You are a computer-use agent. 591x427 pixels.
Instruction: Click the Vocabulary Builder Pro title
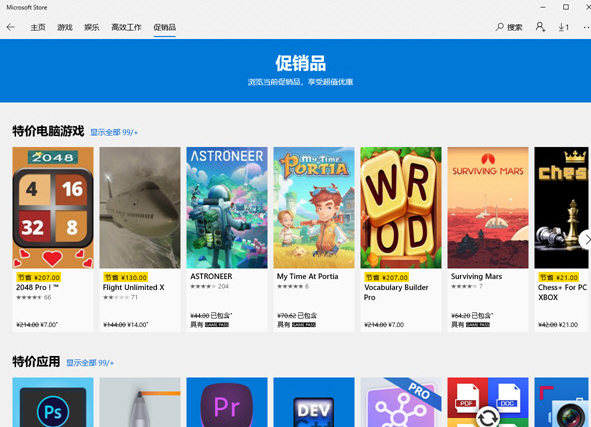[396, 292]
